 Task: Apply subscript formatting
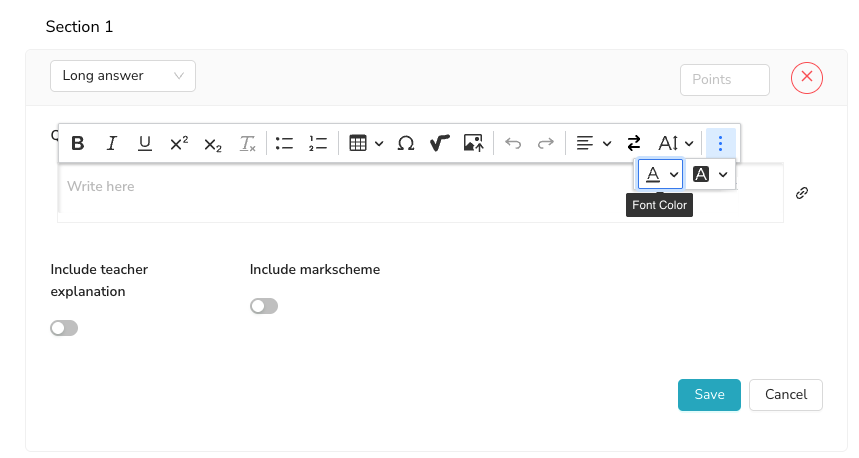[x=213, y=143]
